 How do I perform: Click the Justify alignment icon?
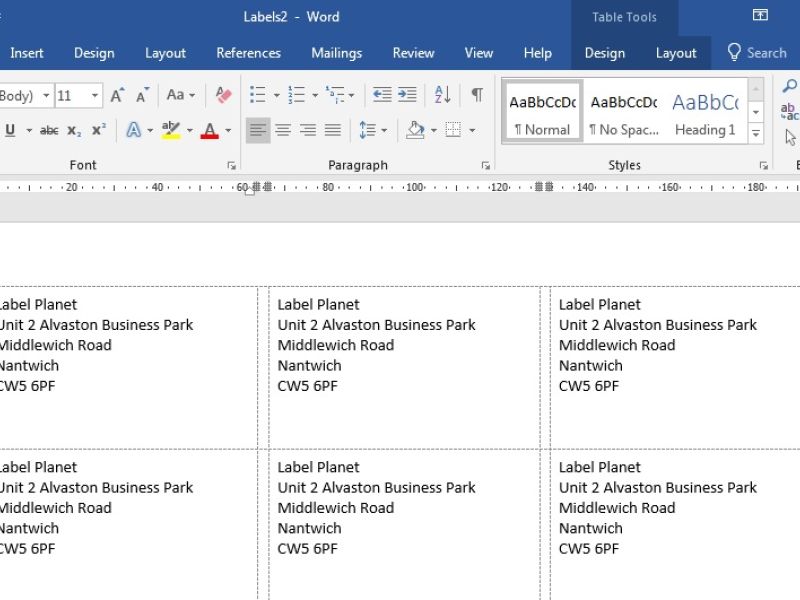coord(332,130)
